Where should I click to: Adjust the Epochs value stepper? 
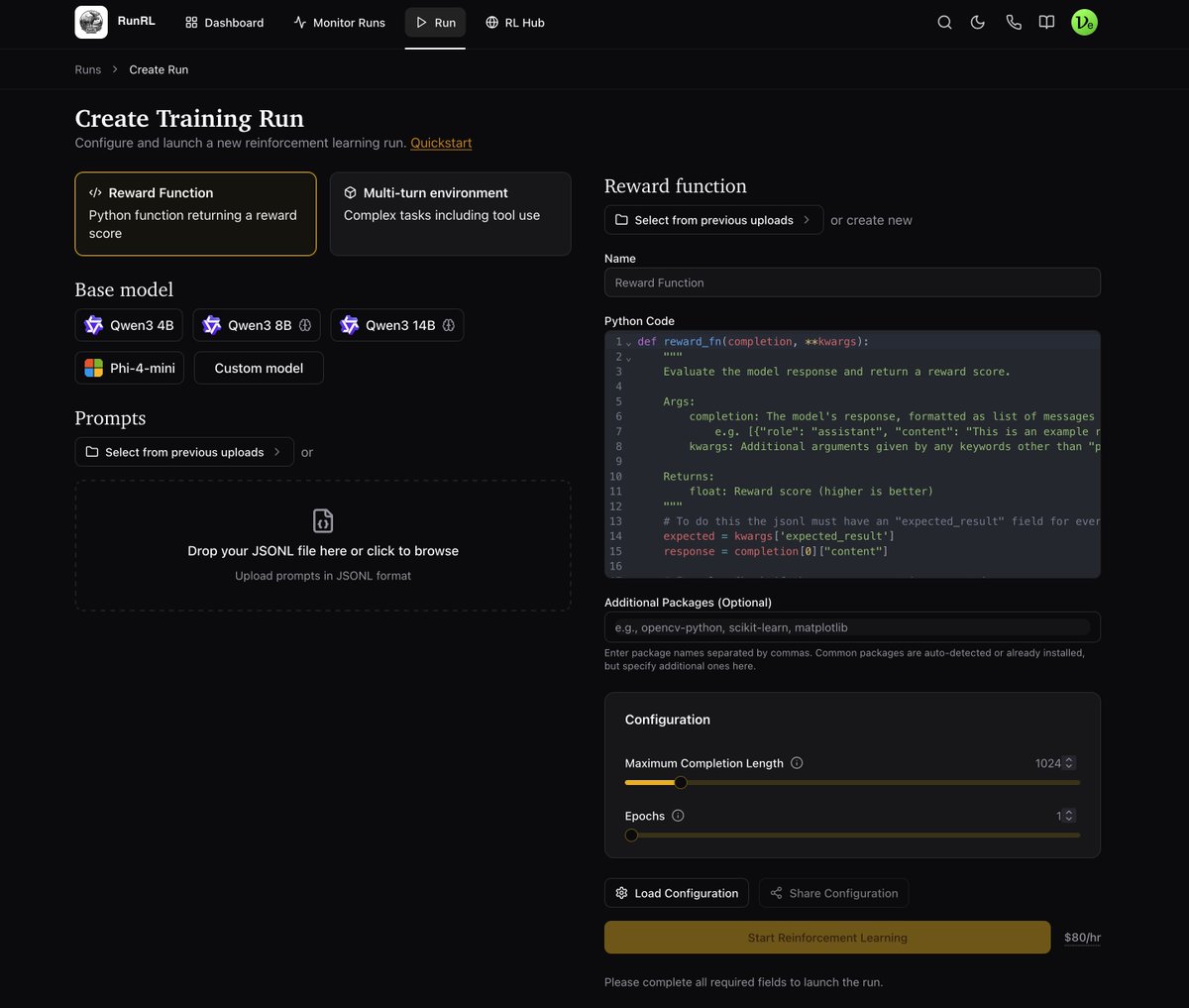1069,816
